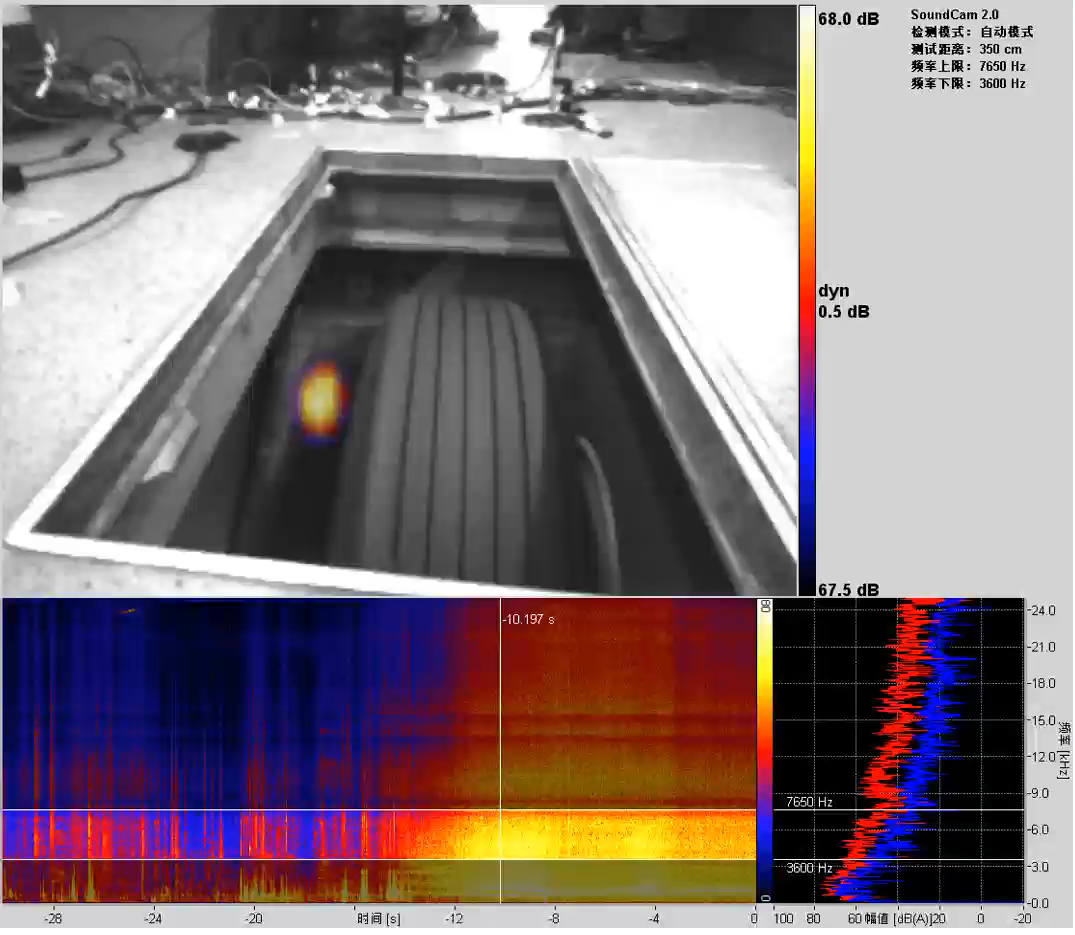Click the 频率上限 7650 Hz info line
The image size is (1075, 935).
pyautogui.click(x=967, y=67)
